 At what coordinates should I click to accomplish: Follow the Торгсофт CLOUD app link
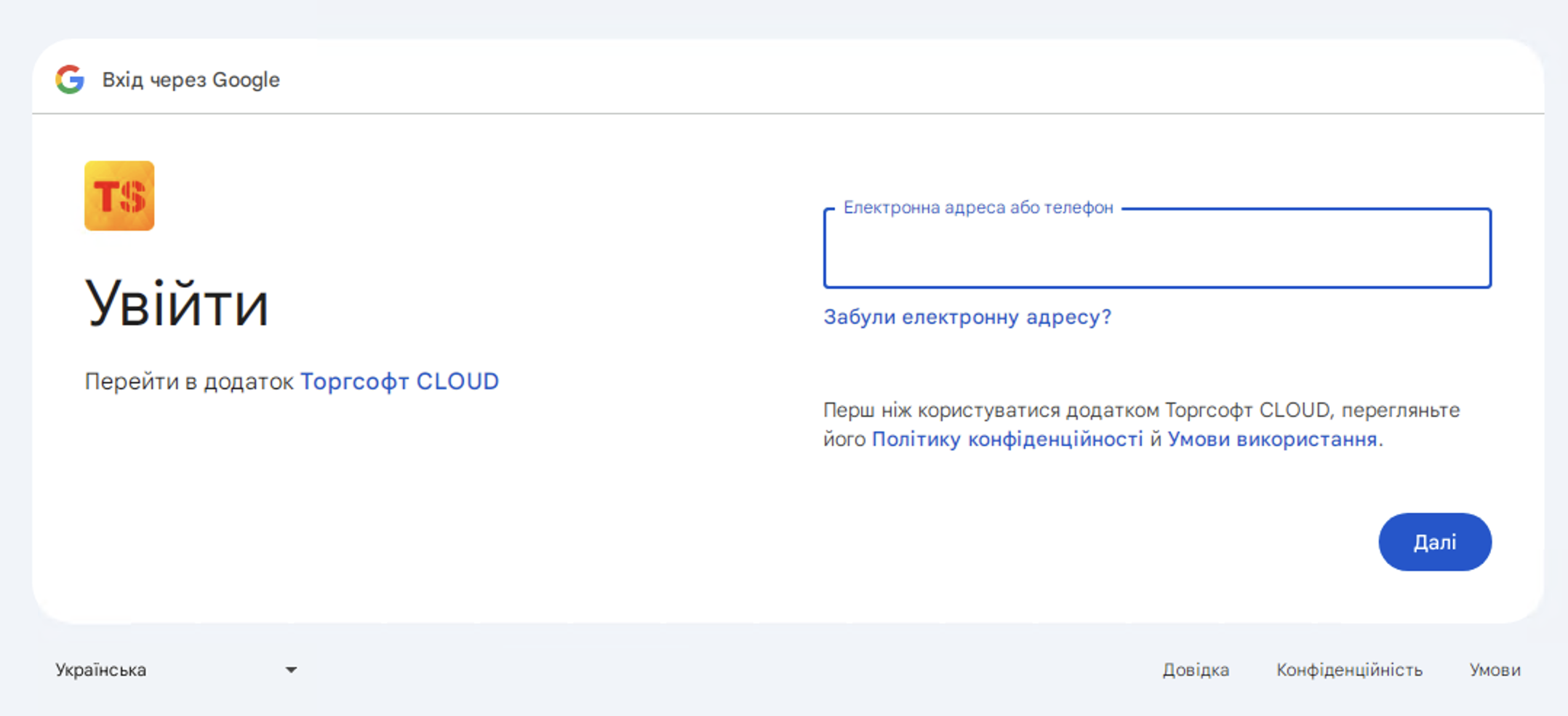point(399,381)
